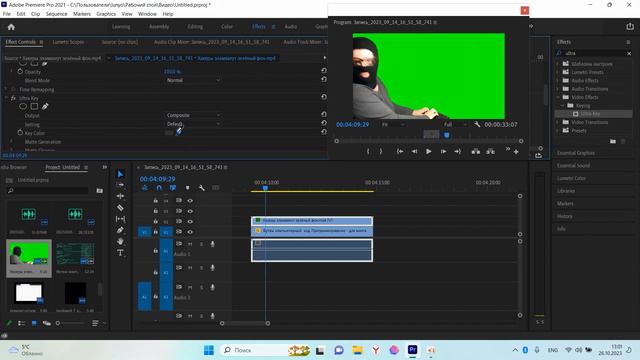This screenshot has width=640, height=360.
Task: Switch to Editing workspace tab
Action: 195,27
